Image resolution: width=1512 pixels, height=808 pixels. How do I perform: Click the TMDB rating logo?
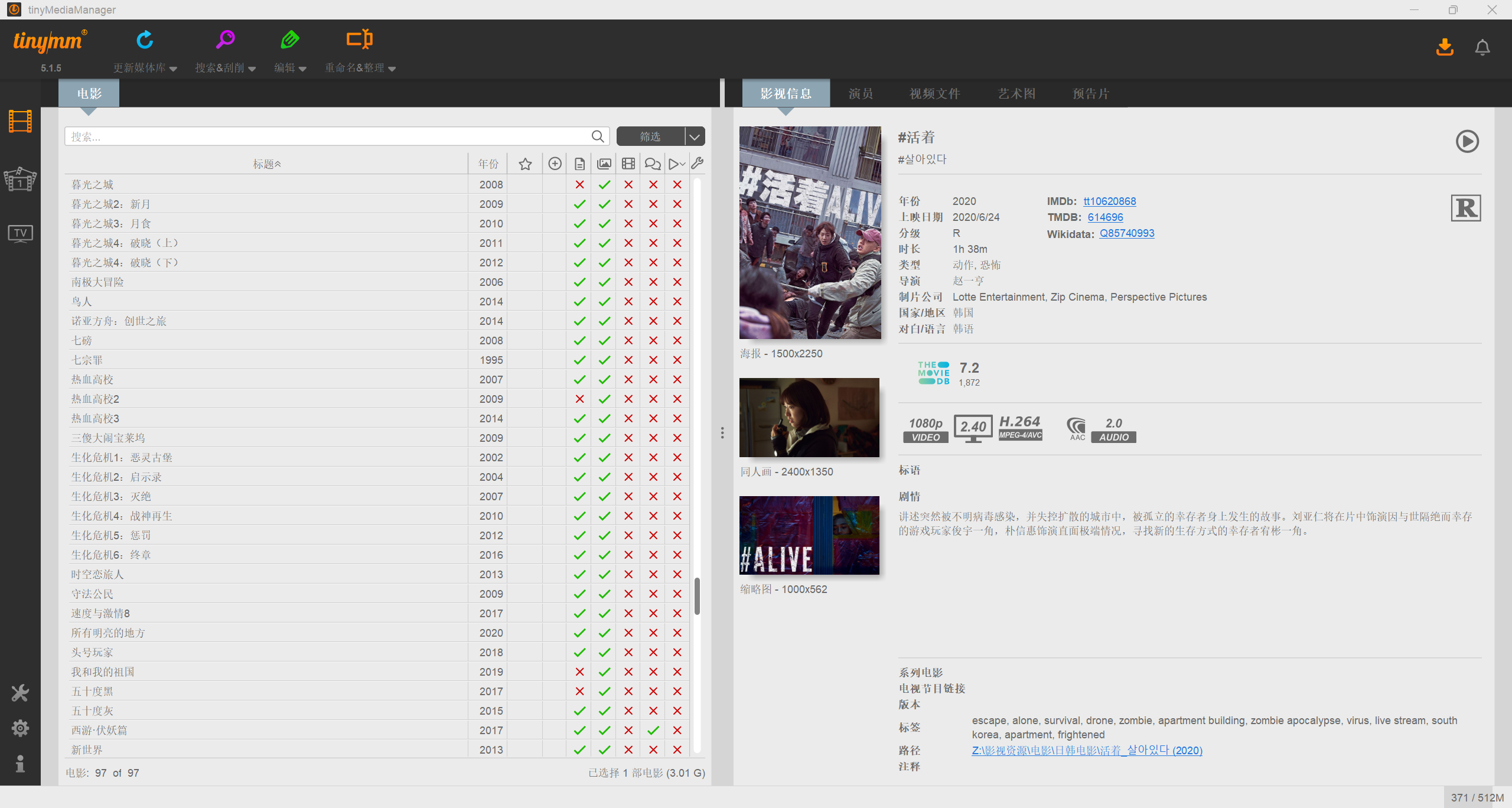tap(934, 373)
